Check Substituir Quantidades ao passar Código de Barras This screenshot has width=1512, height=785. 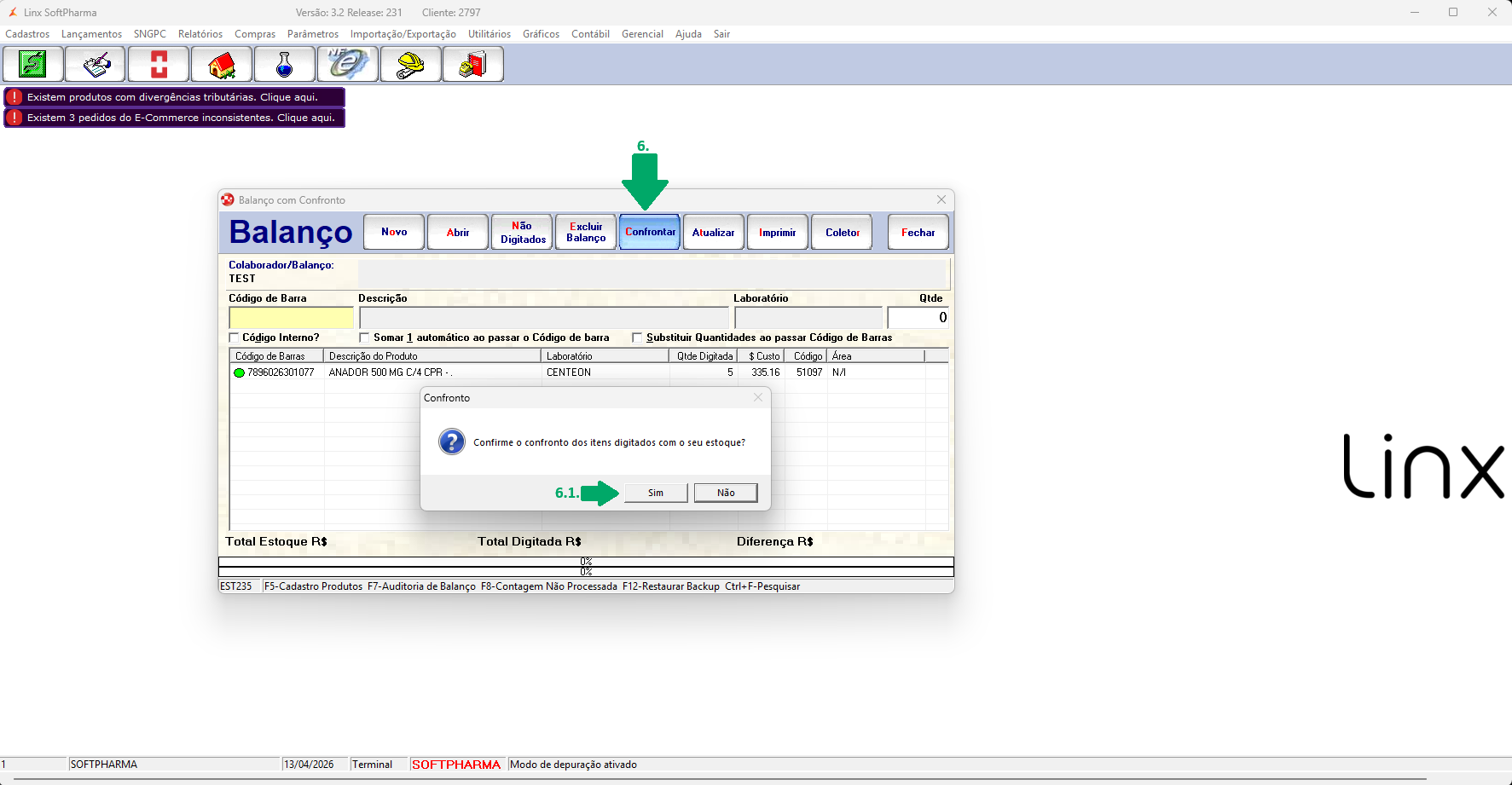637,338
